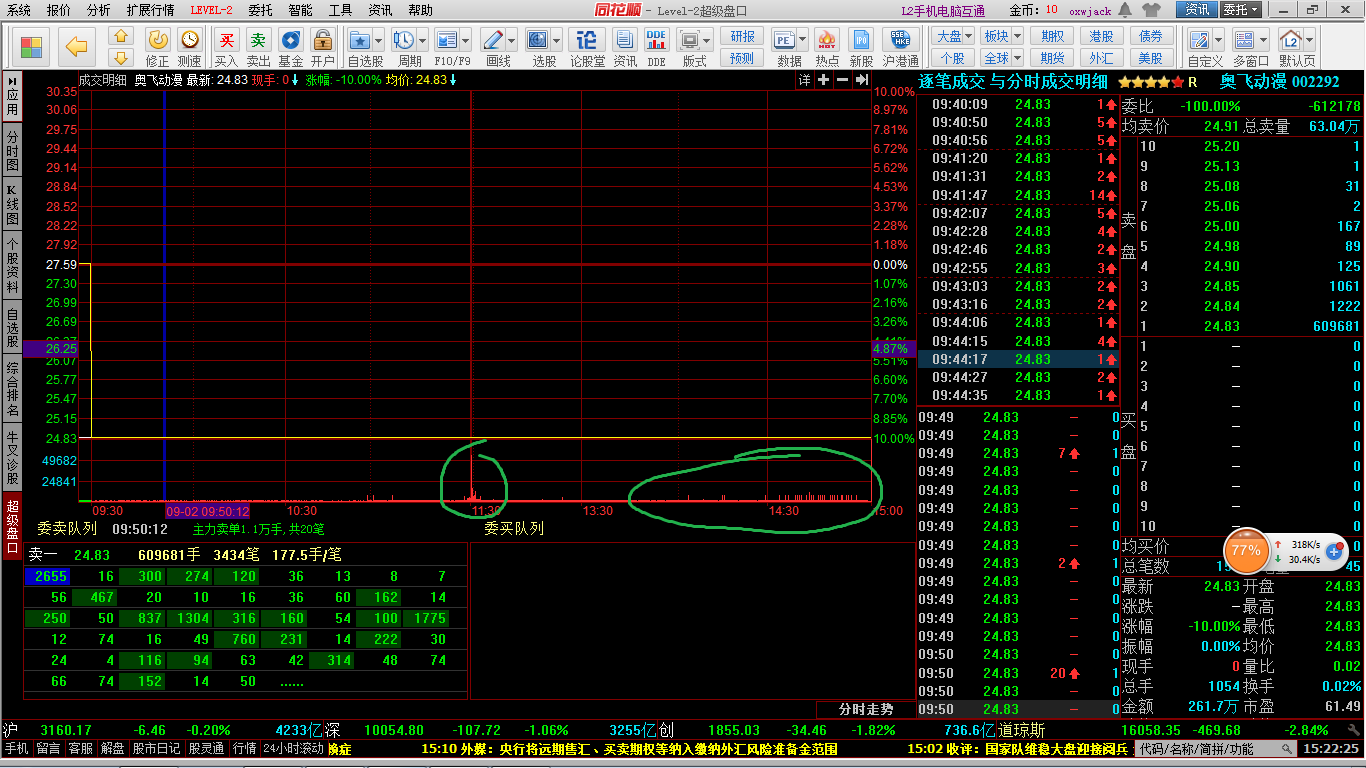Open the 沪港通 SSE HKE icon
1366x768 pixels.
(x=900, y=40)
